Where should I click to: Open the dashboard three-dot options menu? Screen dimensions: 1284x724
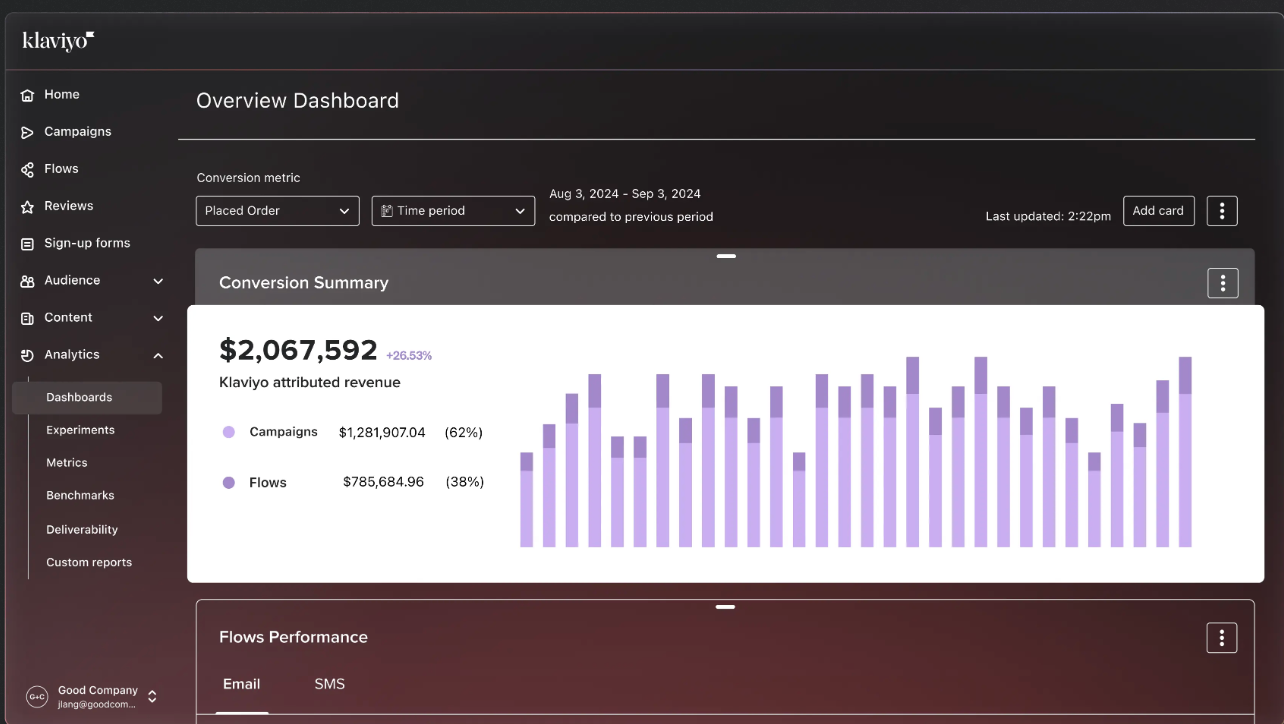coord(1222,211)
